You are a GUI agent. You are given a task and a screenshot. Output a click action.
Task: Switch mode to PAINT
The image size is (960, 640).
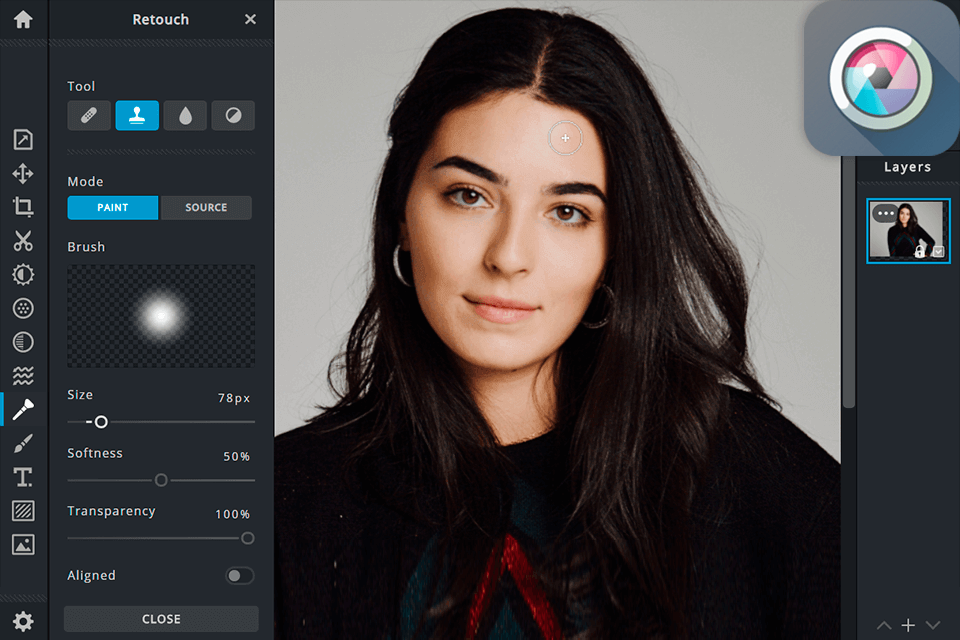[x=113, y=208]
